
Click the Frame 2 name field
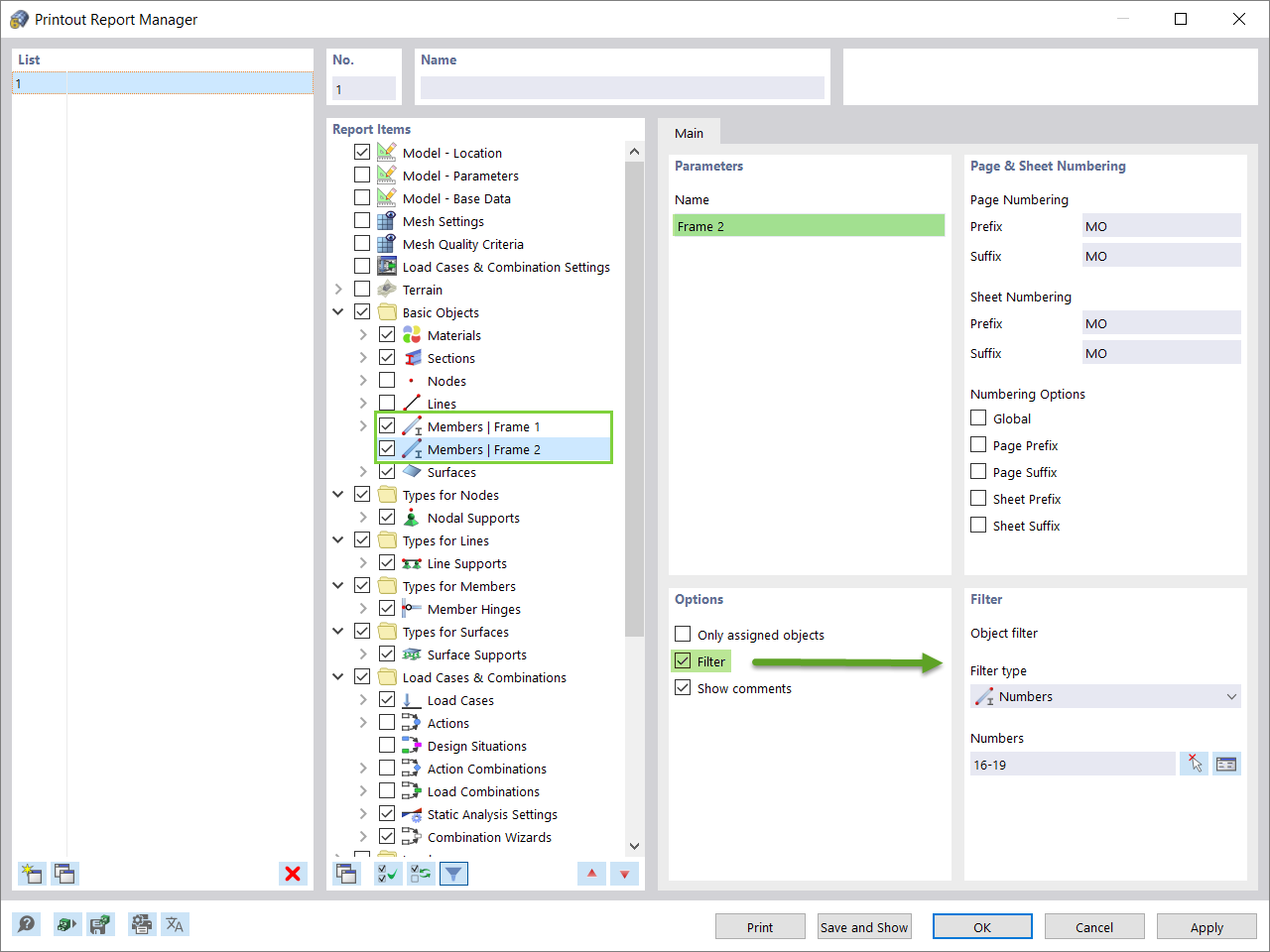coord(809,226)
